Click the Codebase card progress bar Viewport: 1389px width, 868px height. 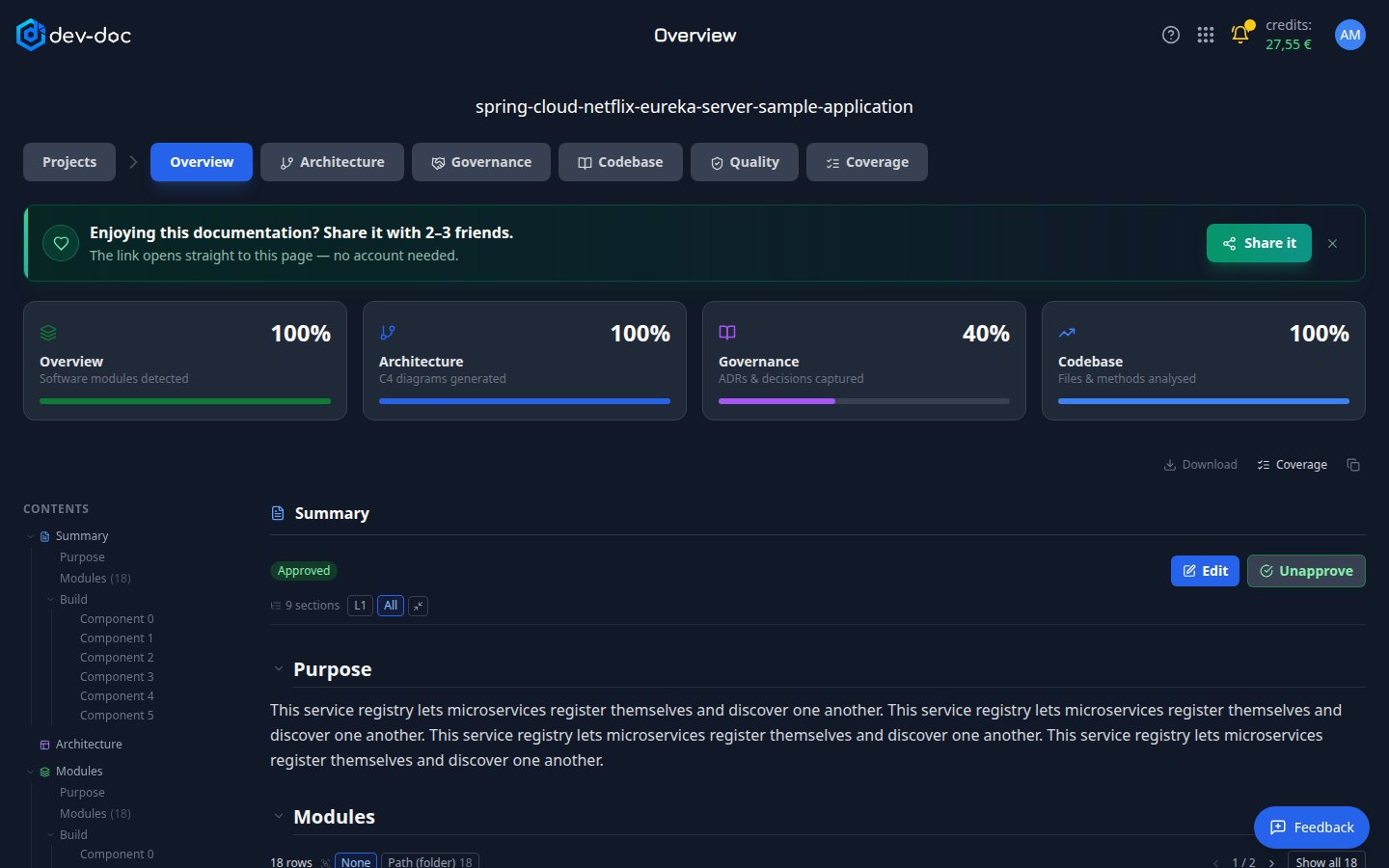1204,401
